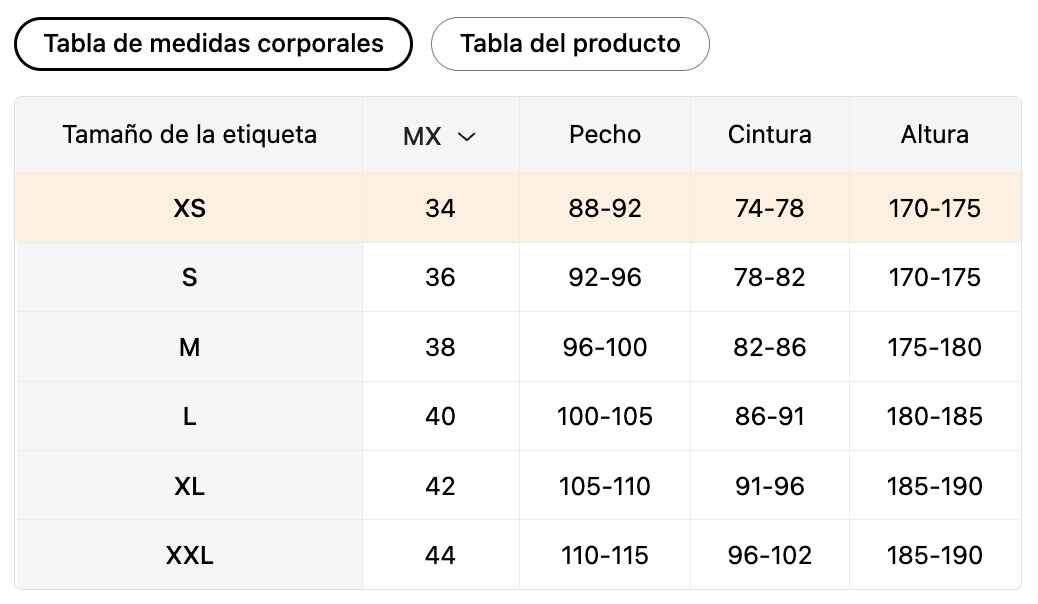This screenshot has width=1038, height=604.
Task: Select the XXL size row label
Action: coord(189,556)
